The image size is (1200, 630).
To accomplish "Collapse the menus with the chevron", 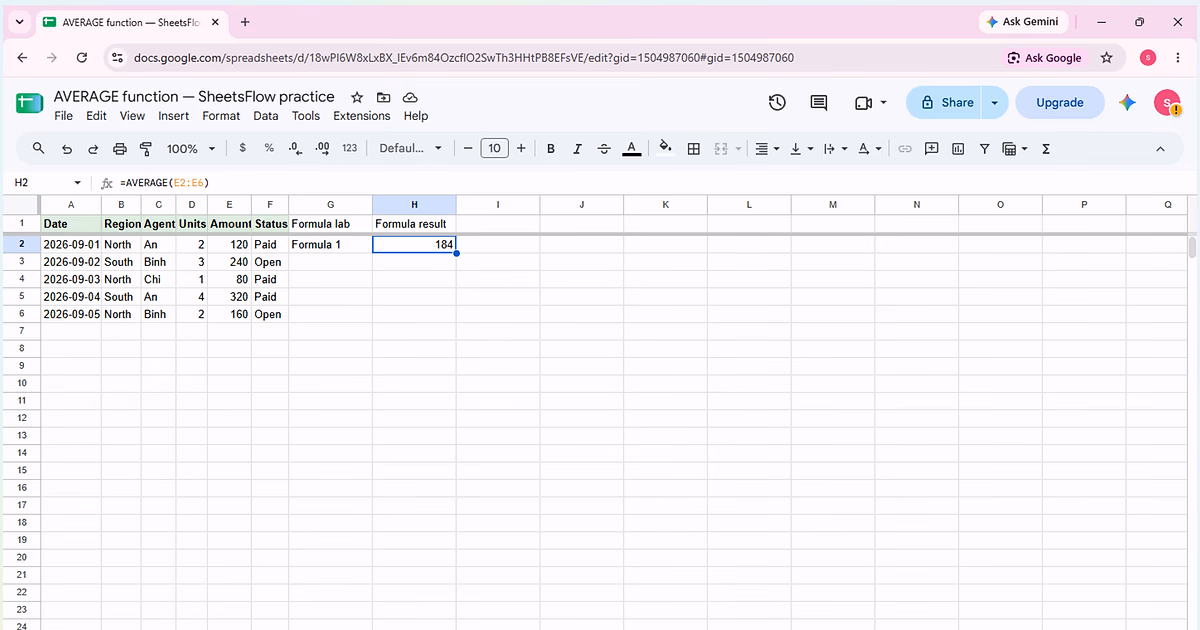I will click(1161, 148).
